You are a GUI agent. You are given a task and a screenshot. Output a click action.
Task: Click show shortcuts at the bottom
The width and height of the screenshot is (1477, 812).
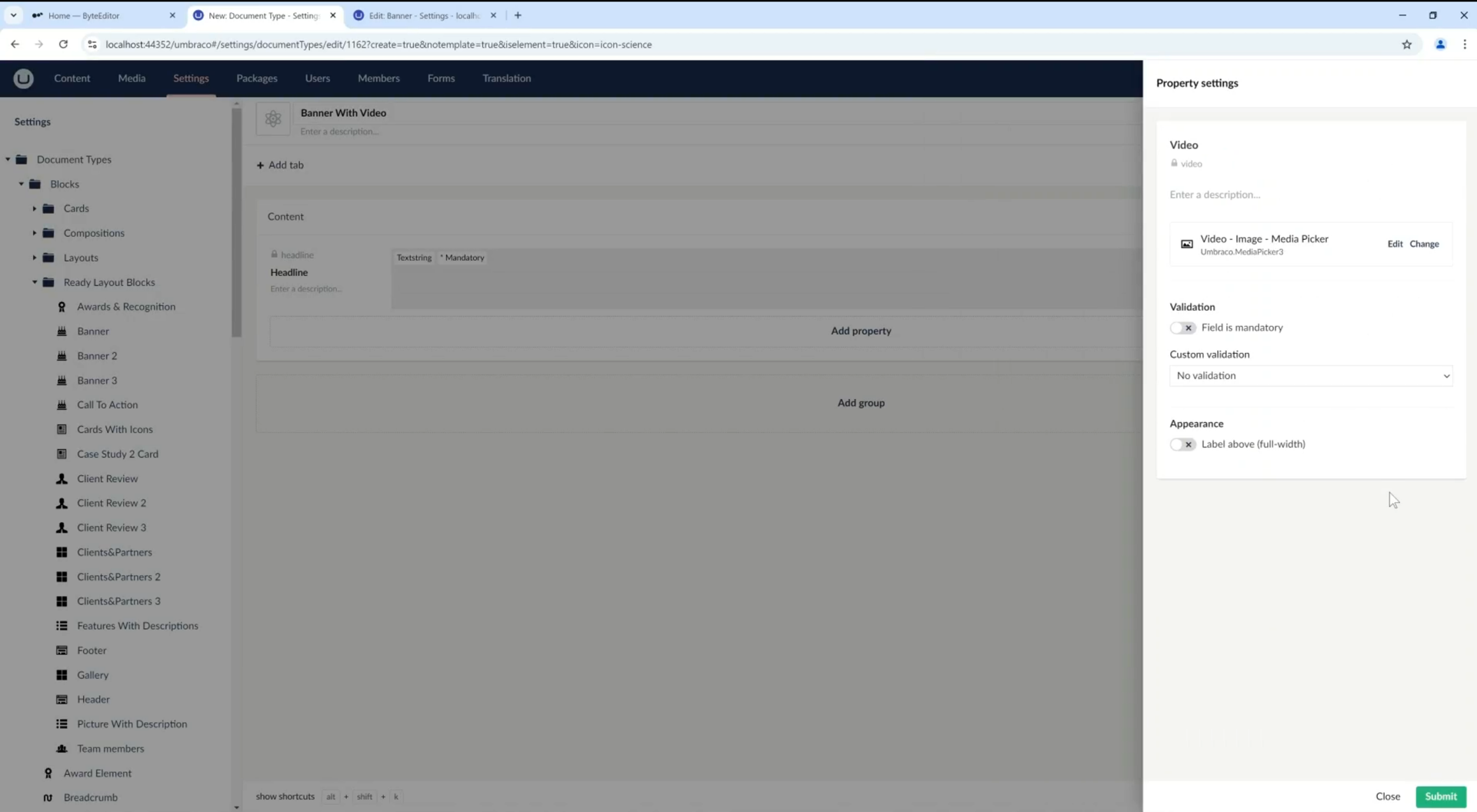(285, 797)
